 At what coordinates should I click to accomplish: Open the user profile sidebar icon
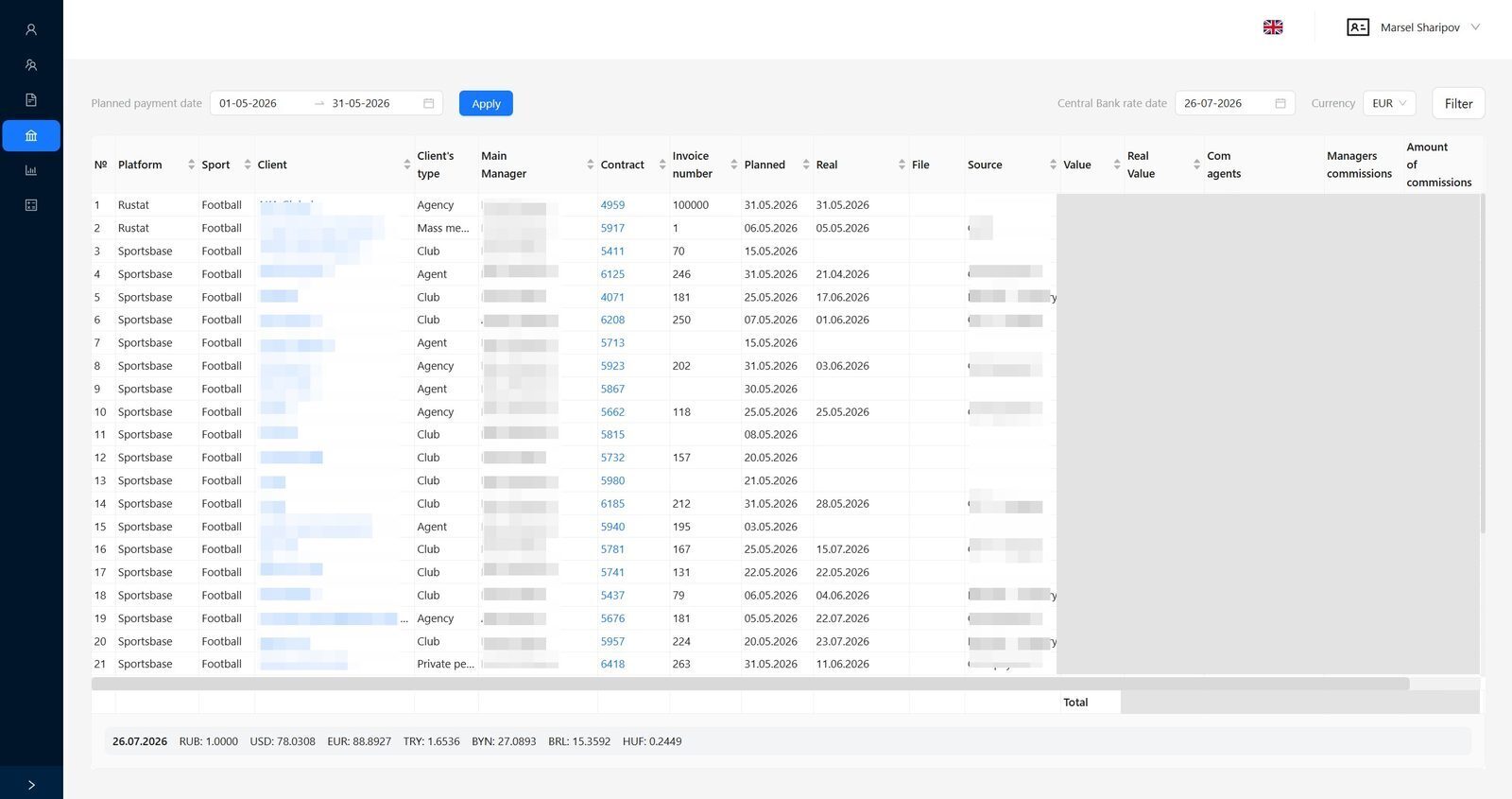pos(31,29)
